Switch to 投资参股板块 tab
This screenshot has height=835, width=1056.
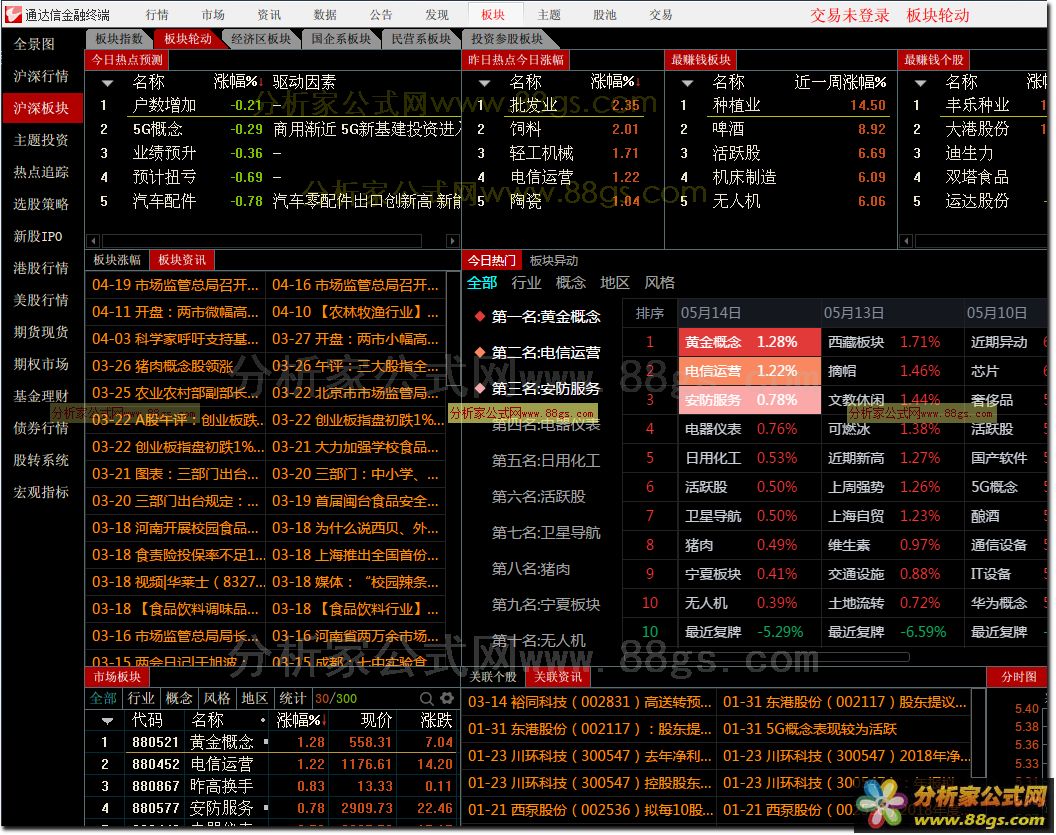[x=506, y=38]
